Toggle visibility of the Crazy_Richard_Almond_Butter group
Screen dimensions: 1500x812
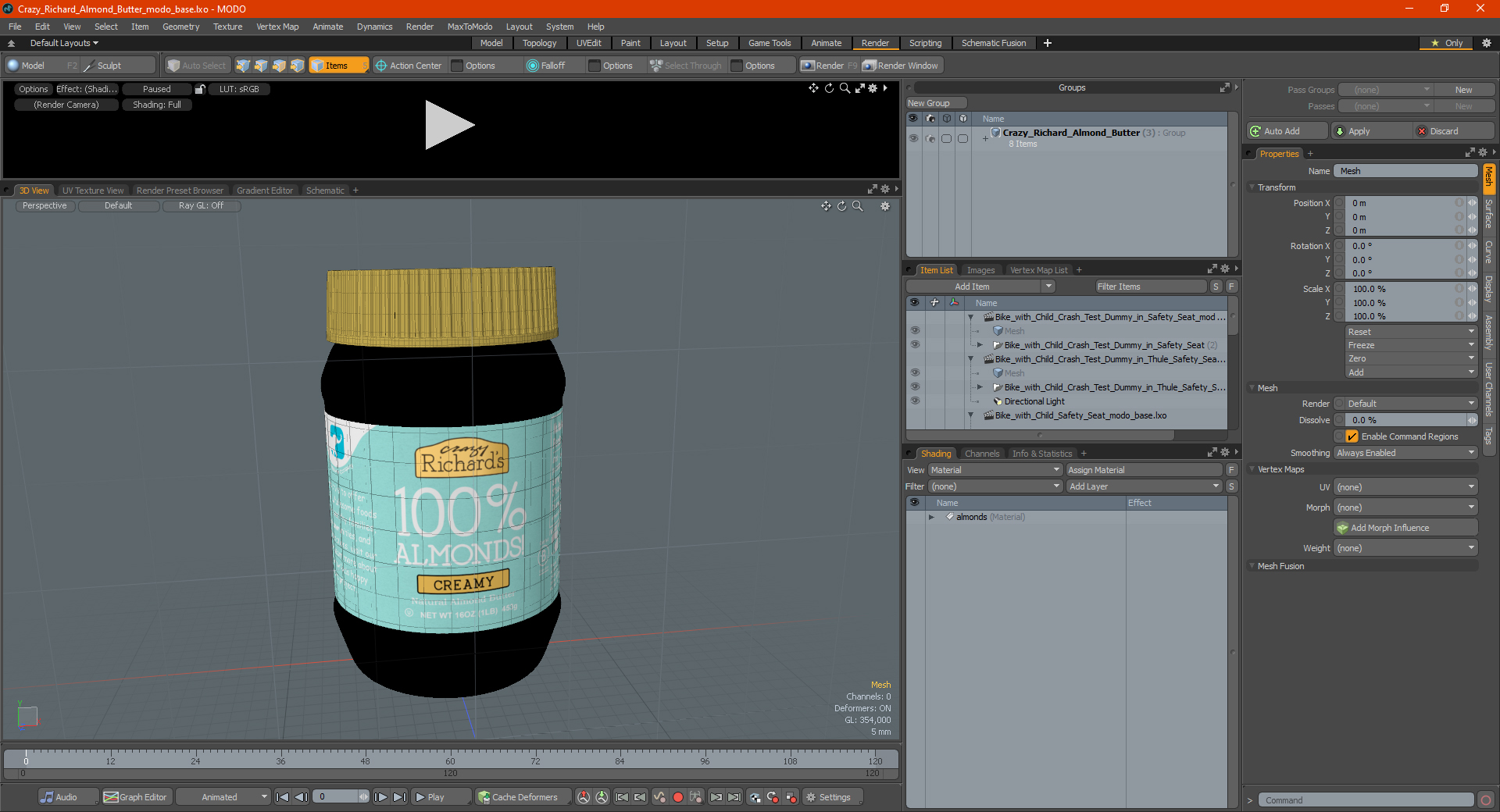pyautogui.click(x=913, y=138)
